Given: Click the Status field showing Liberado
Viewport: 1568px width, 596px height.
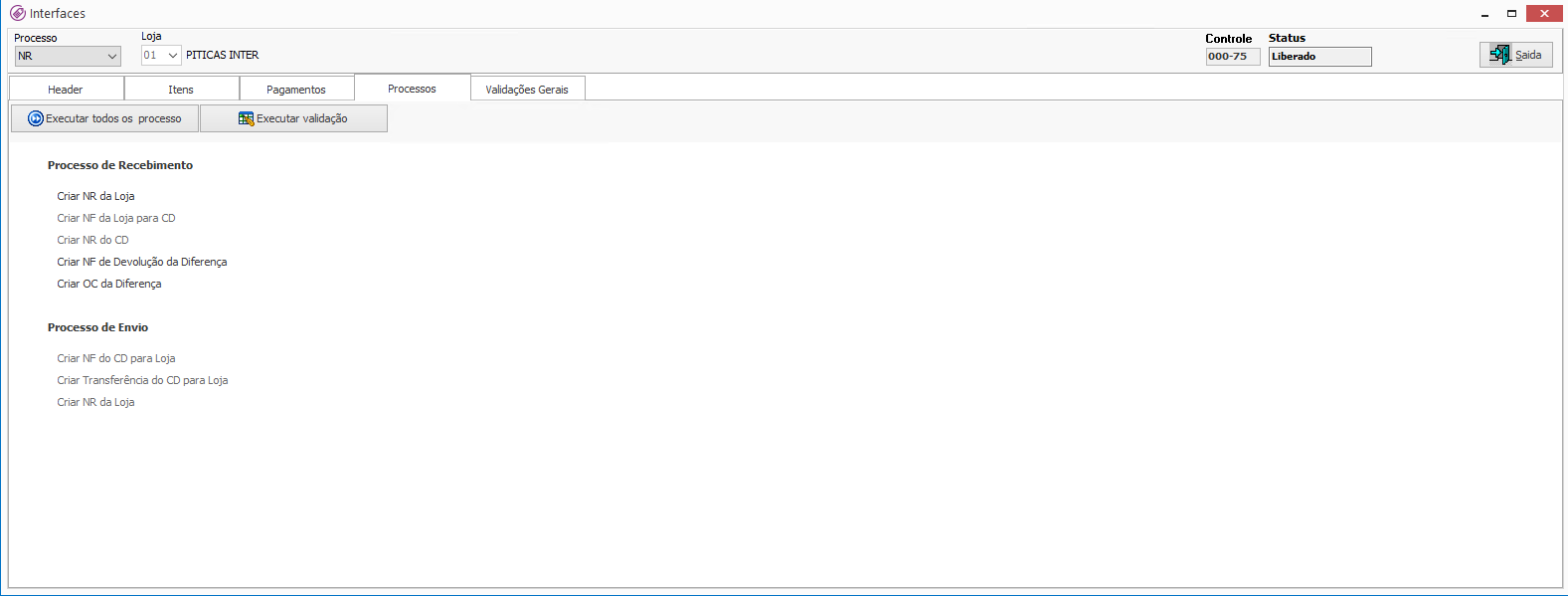Looking at the screenshot, I should click(1318, 57).
